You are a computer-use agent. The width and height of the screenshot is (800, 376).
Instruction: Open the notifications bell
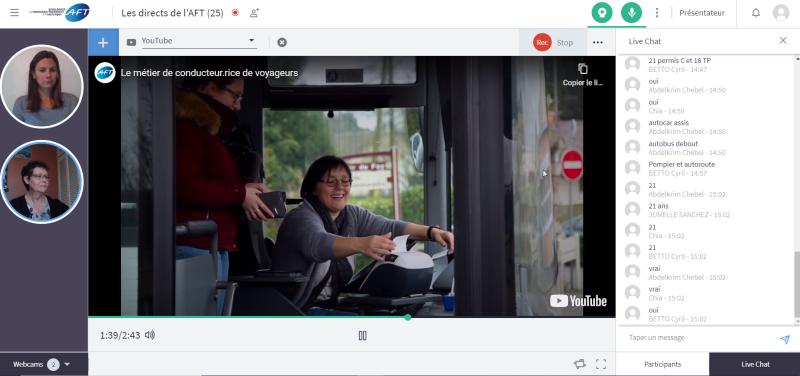point(756,13)
